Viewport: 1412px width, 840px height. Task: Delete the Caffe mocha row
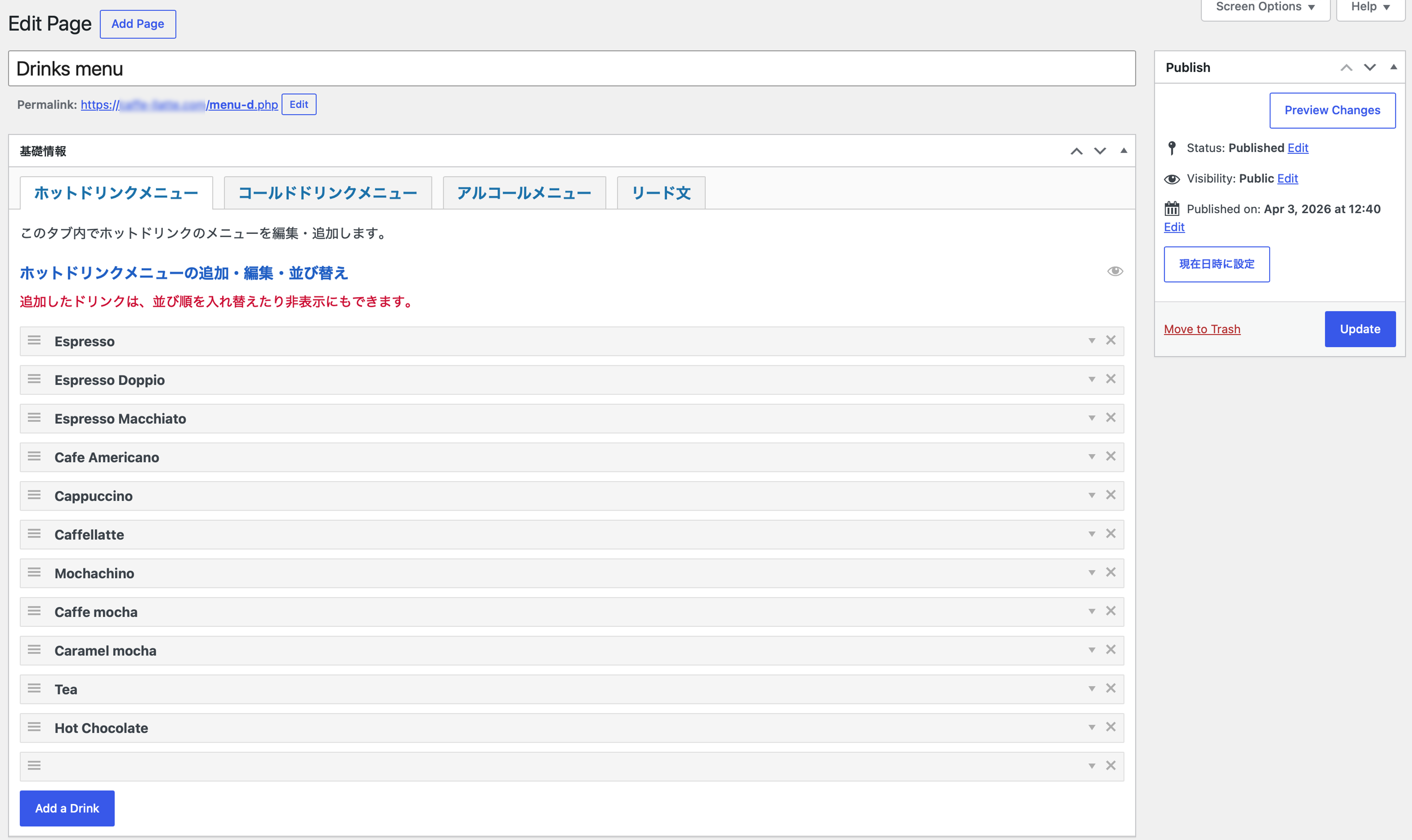click(1111, 611)
